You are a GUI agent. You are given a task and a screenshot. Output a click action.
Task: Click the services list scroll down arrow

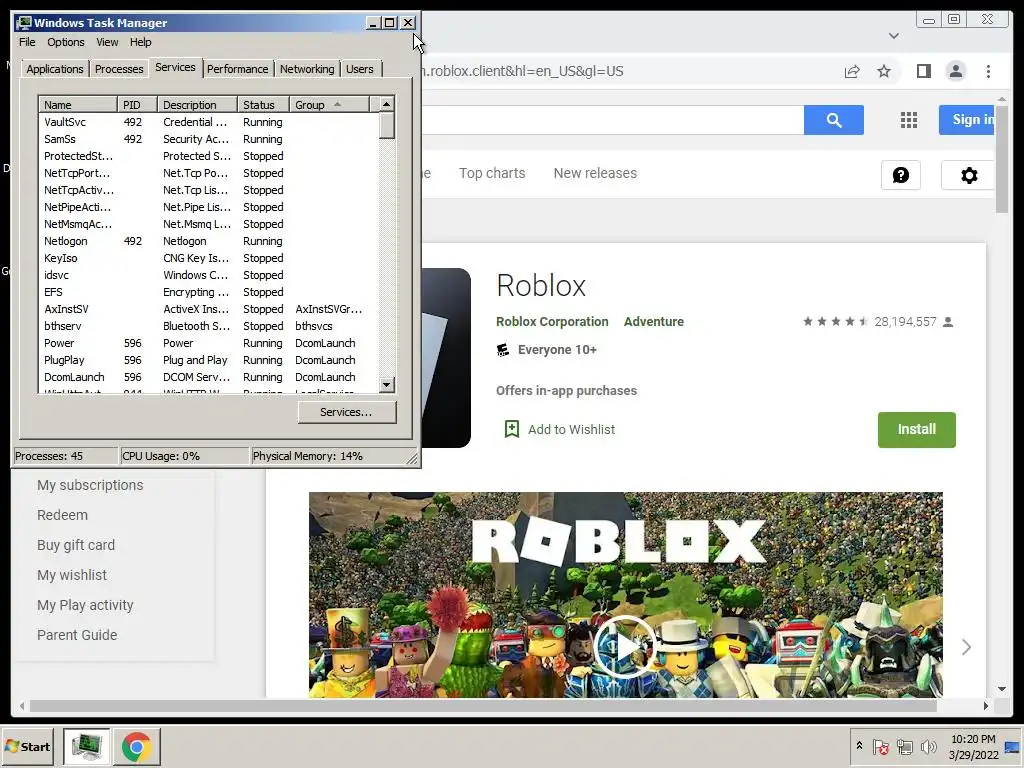click(x=387, y=385)
